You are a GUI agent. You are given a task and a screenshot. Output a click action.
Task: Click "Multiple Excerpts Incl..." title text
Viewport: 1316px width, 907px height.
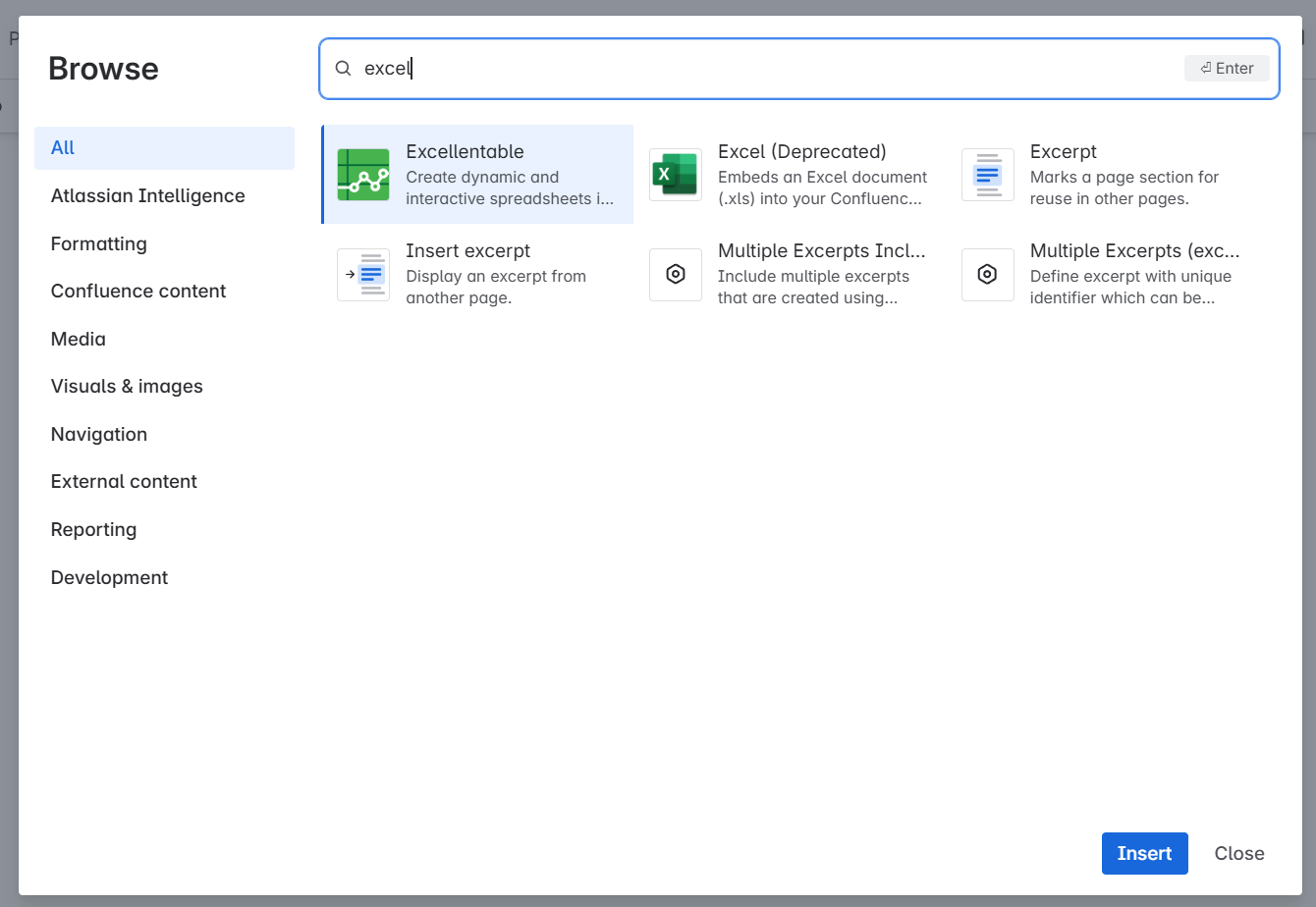tap(822, 250)
